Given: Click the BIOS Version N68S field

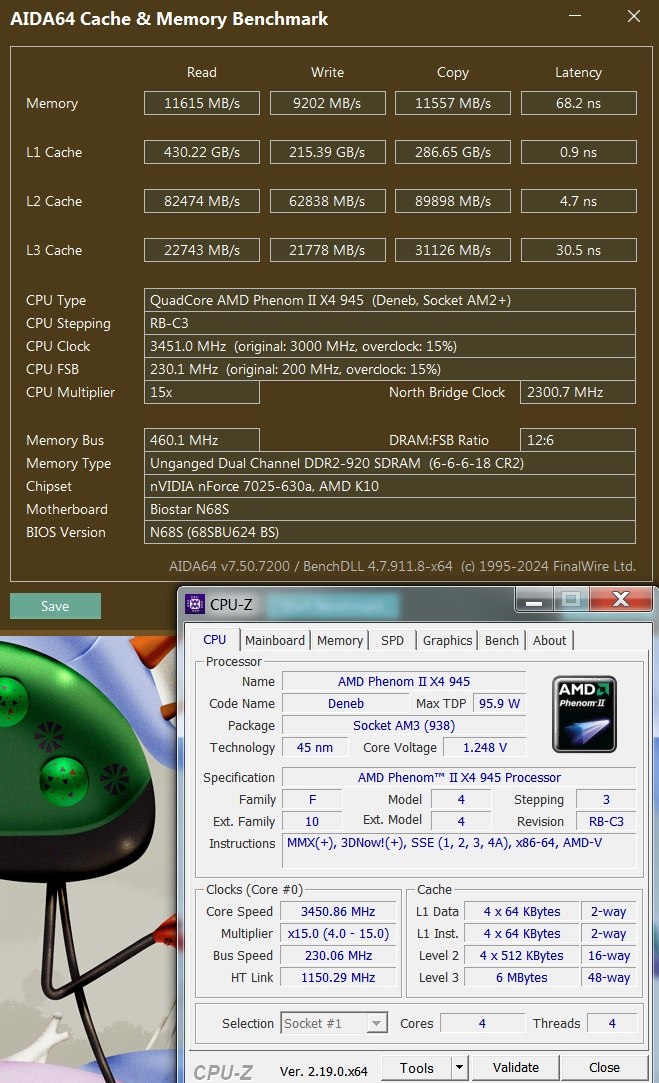Looking at the screenshot, I should (x=390, y=532).
